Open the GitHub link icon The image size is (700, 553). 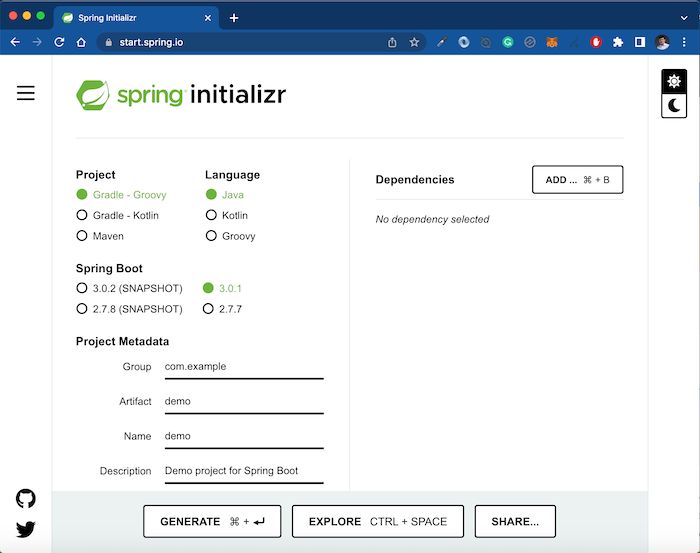tap(26, 498)
